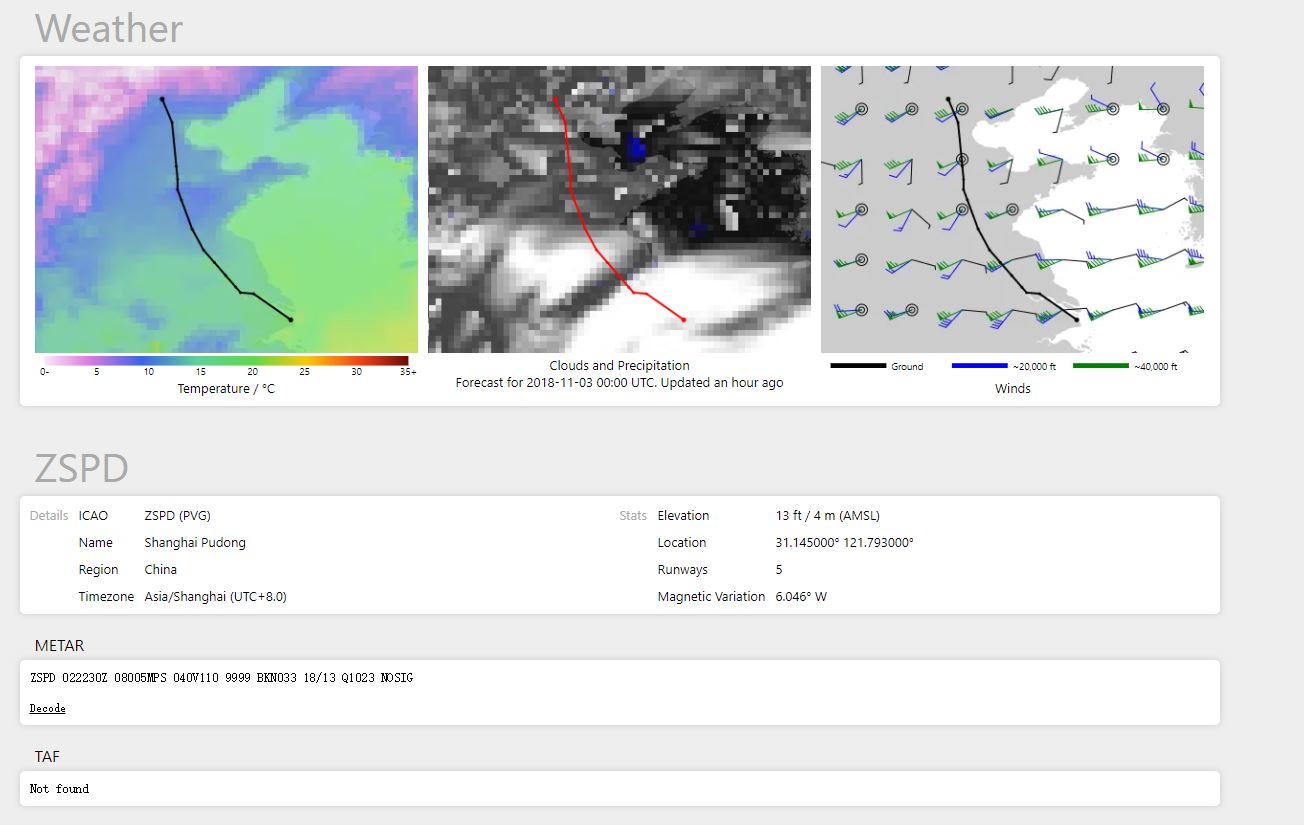Screen dimensions: 1304x825
Task: Click the name value 'Shanghai Pudong'
Action: point(195,543)
